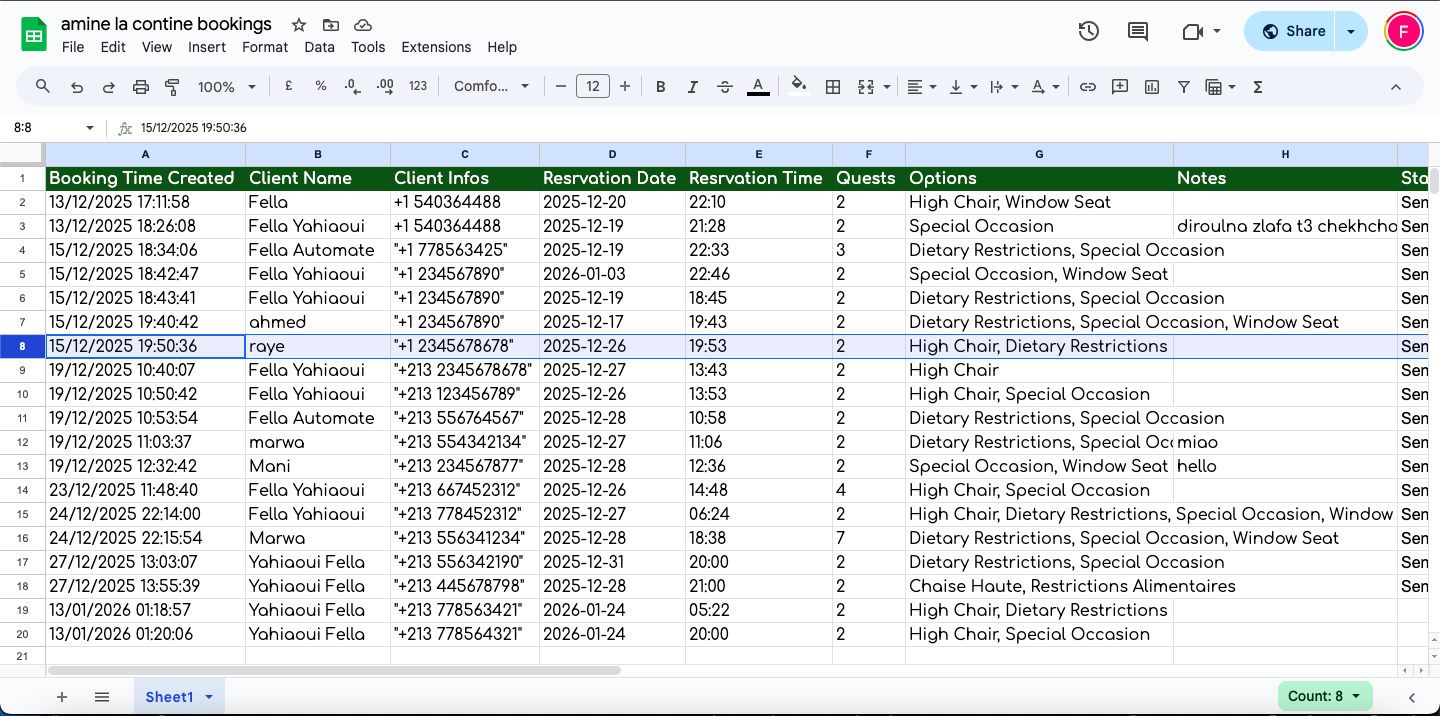Screen dimensions: 1440x716
Task: Create a filter on the data
Action: pyautogui.click(x=1184, y=87)
